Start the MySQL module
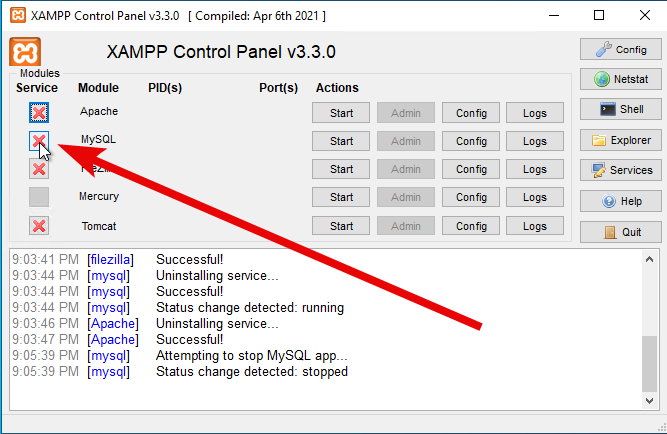This screenshot has height=434, width=667. tap(341, 141)
